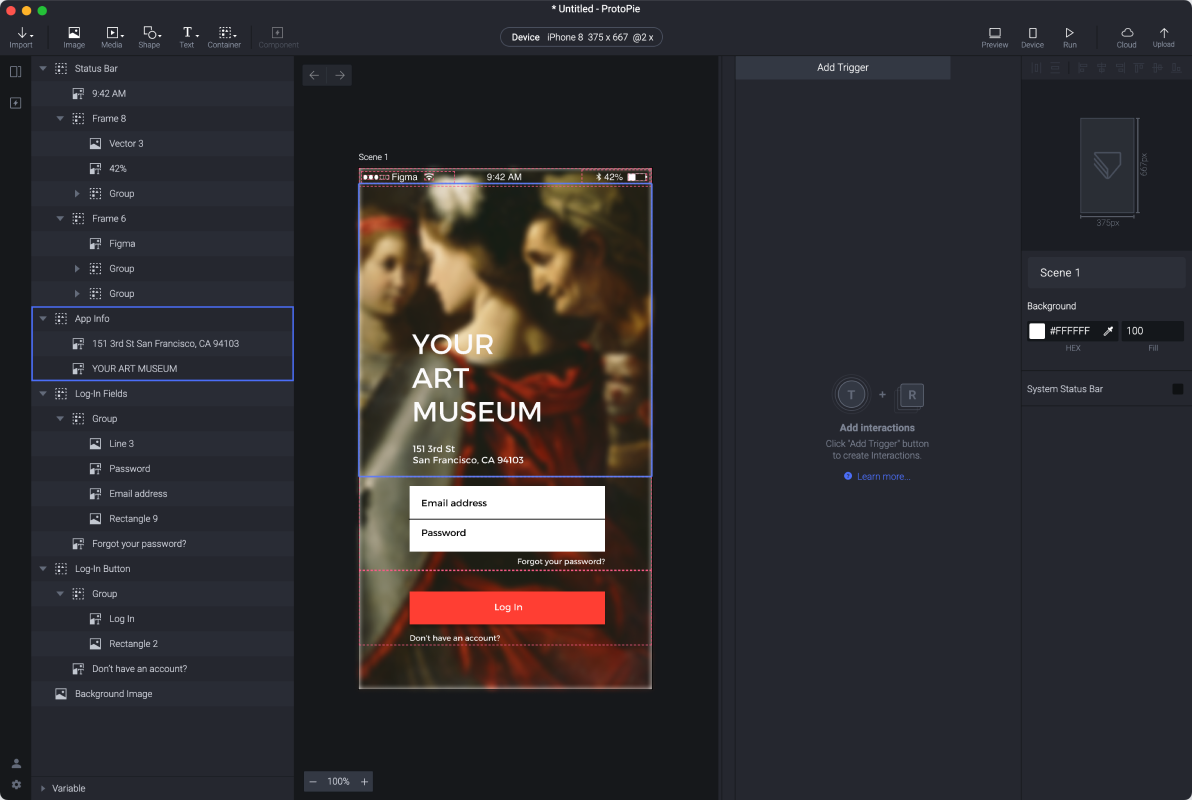Click the Upload icon
Screen dimensions: 1192x800
tap(1164, 37)
